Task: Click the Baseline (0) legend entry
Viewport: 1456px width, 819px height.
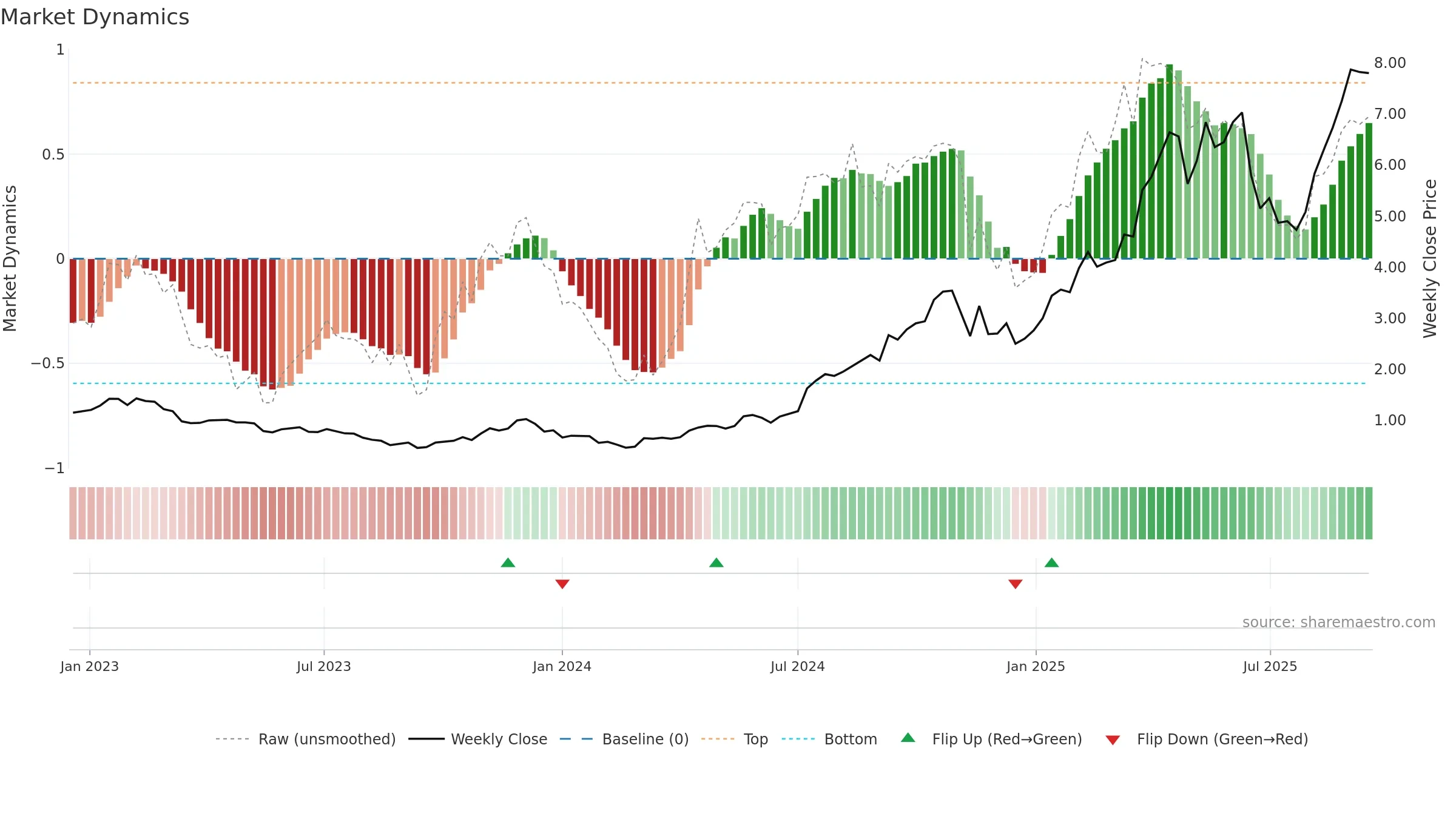Action: (624, 739)
